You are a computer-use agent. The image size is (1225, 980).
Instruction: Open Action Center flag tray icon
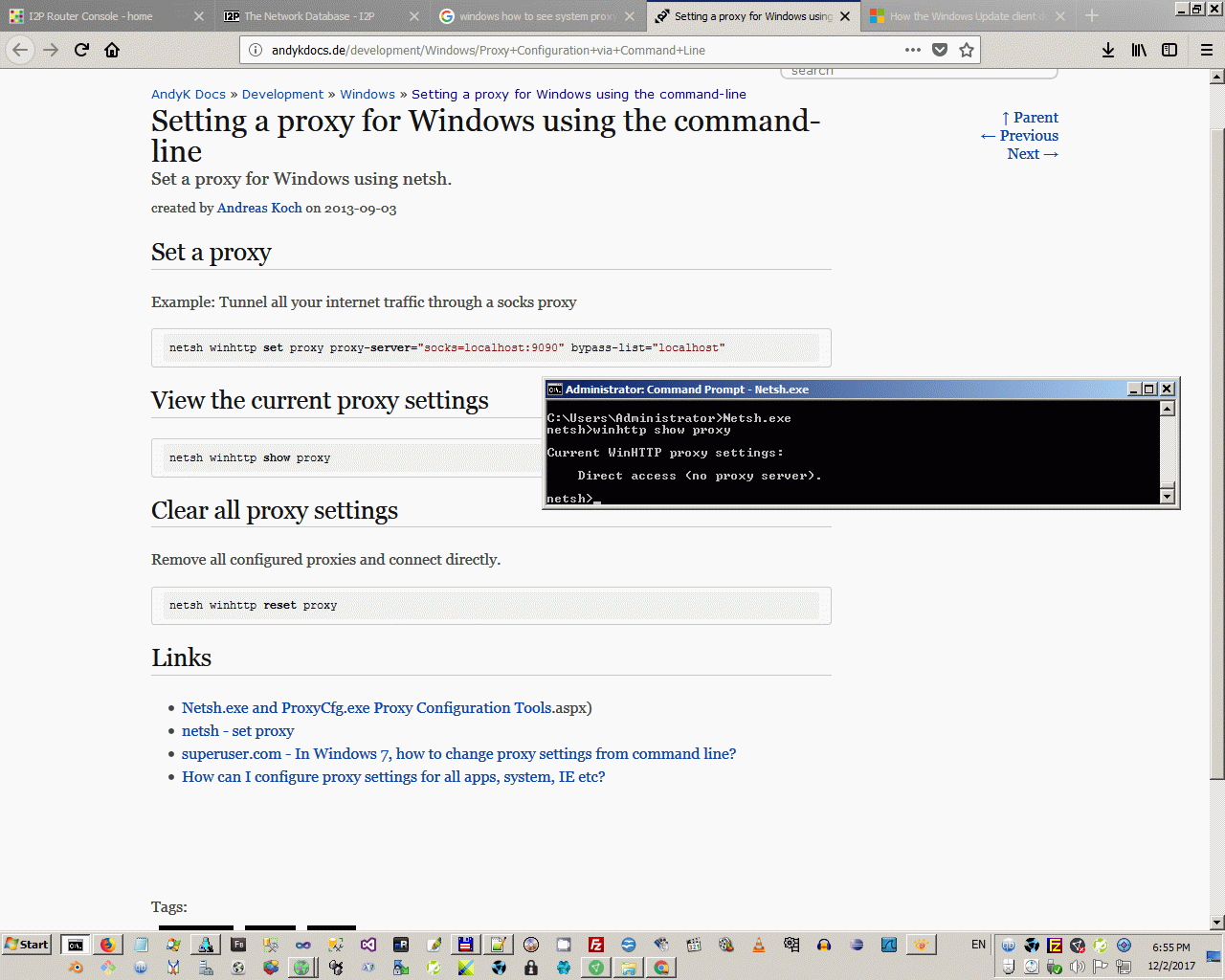[x=1101, y=967]
